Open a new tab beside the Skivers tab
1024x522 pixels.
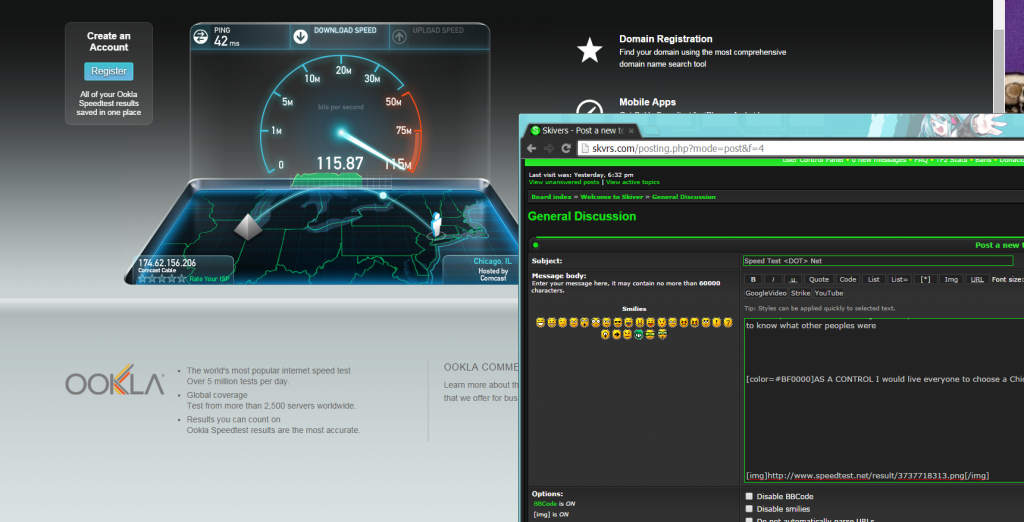651,130
